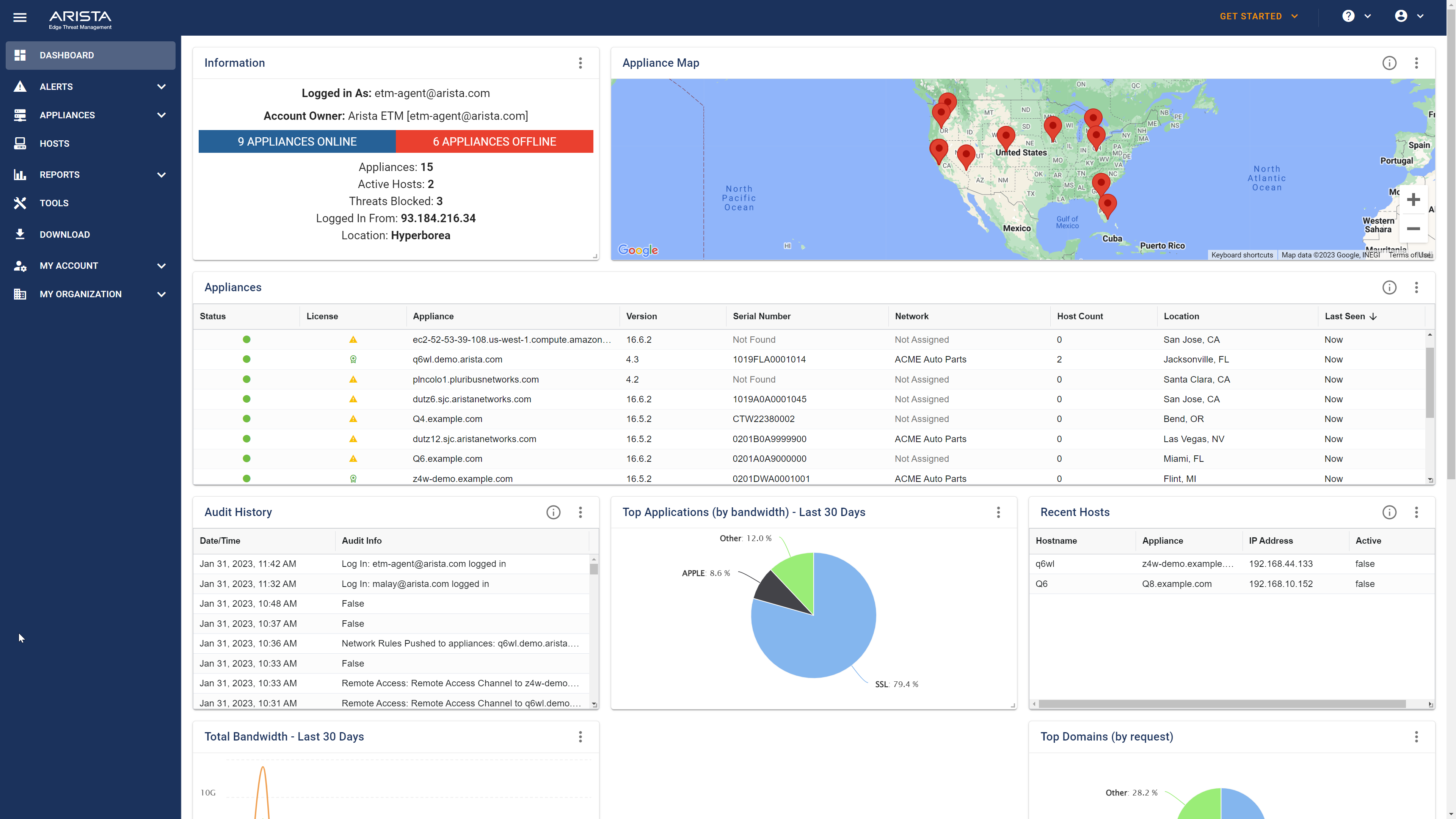The image size is (1456, 819).
Task: Open the Top Applications three-dot menu
Action: pos(999,512)
